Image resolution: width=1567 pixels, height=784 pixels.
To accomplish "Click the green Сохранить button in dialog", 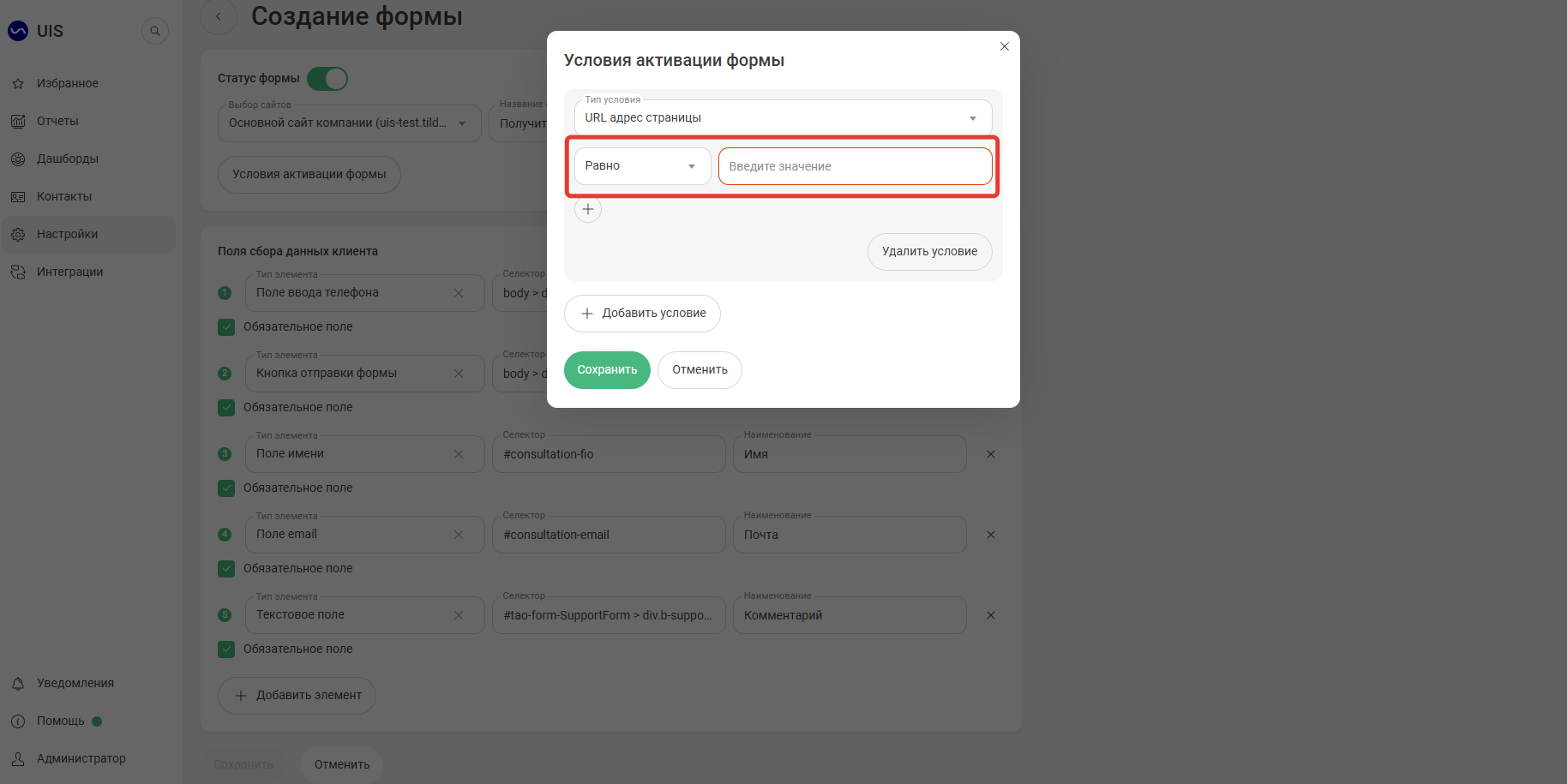I will pyautogui.click(x=607, y=370).
